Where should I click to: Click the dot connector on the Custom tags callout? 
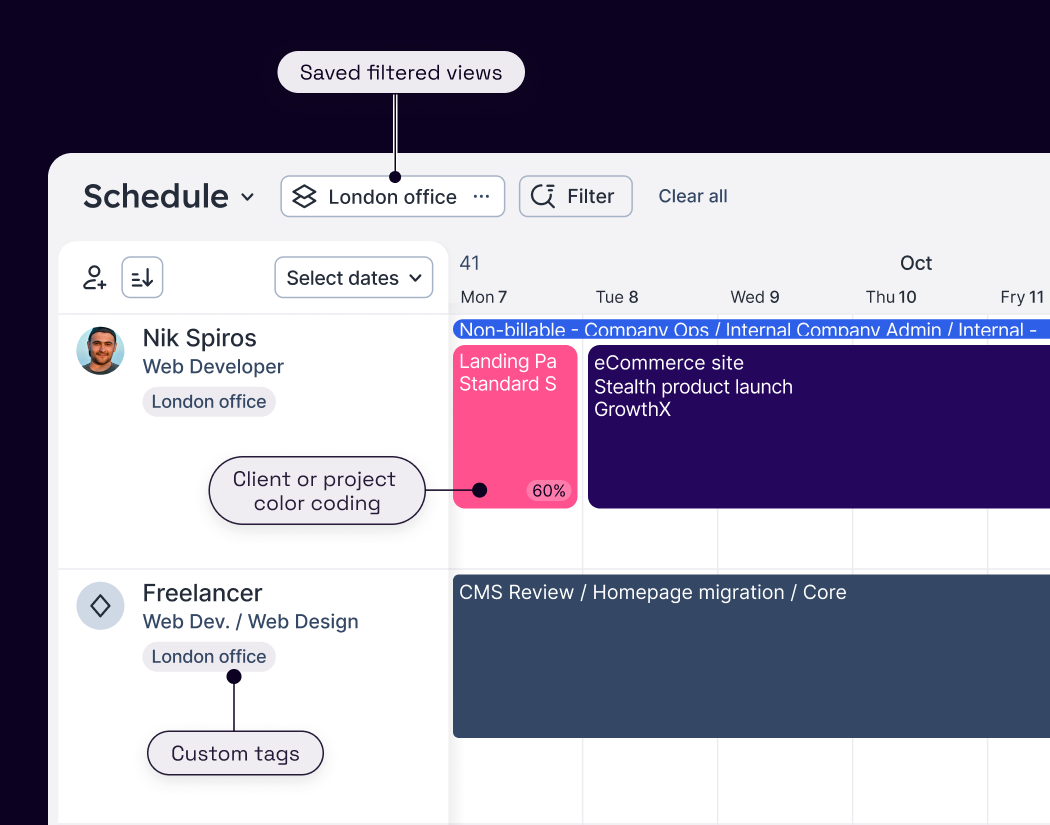pyautogui.click(x=234, y=676)
